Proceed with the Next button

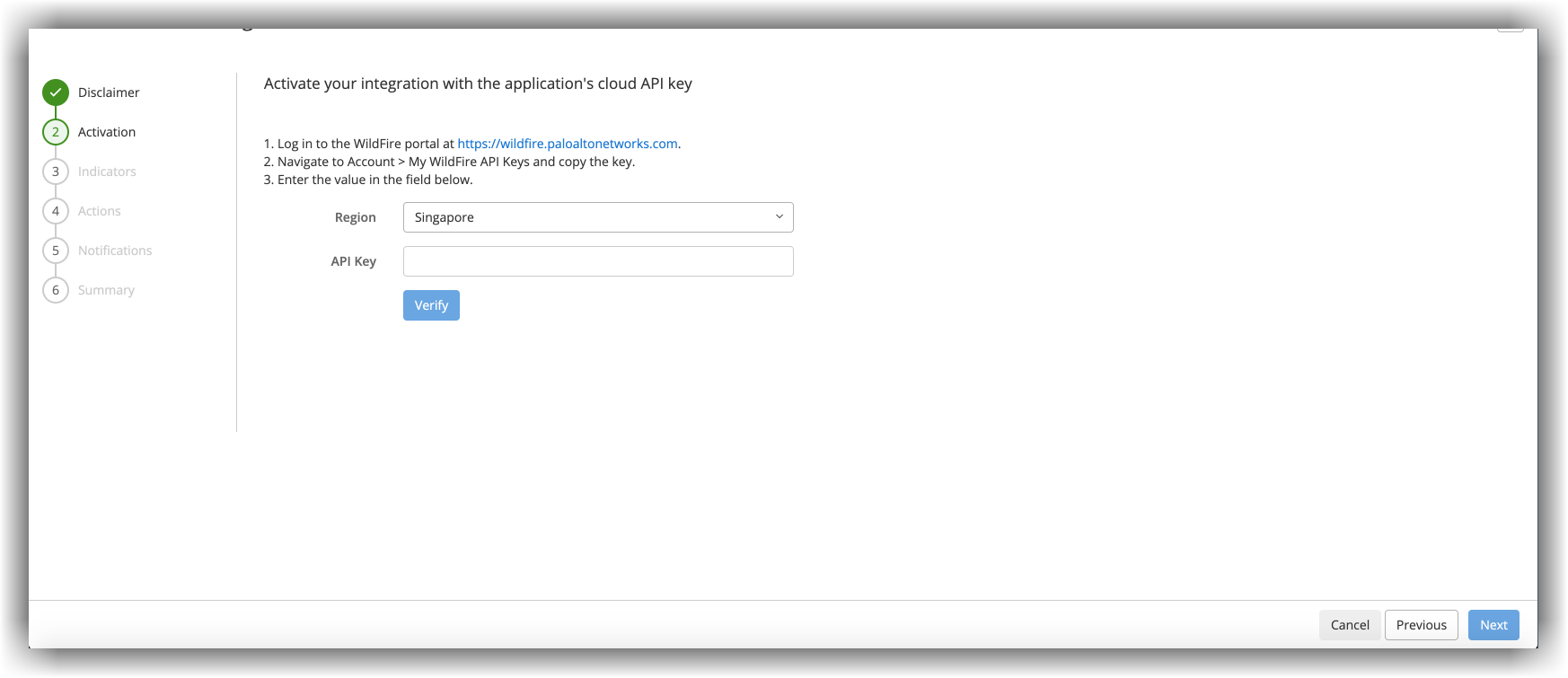(1493, 625)
